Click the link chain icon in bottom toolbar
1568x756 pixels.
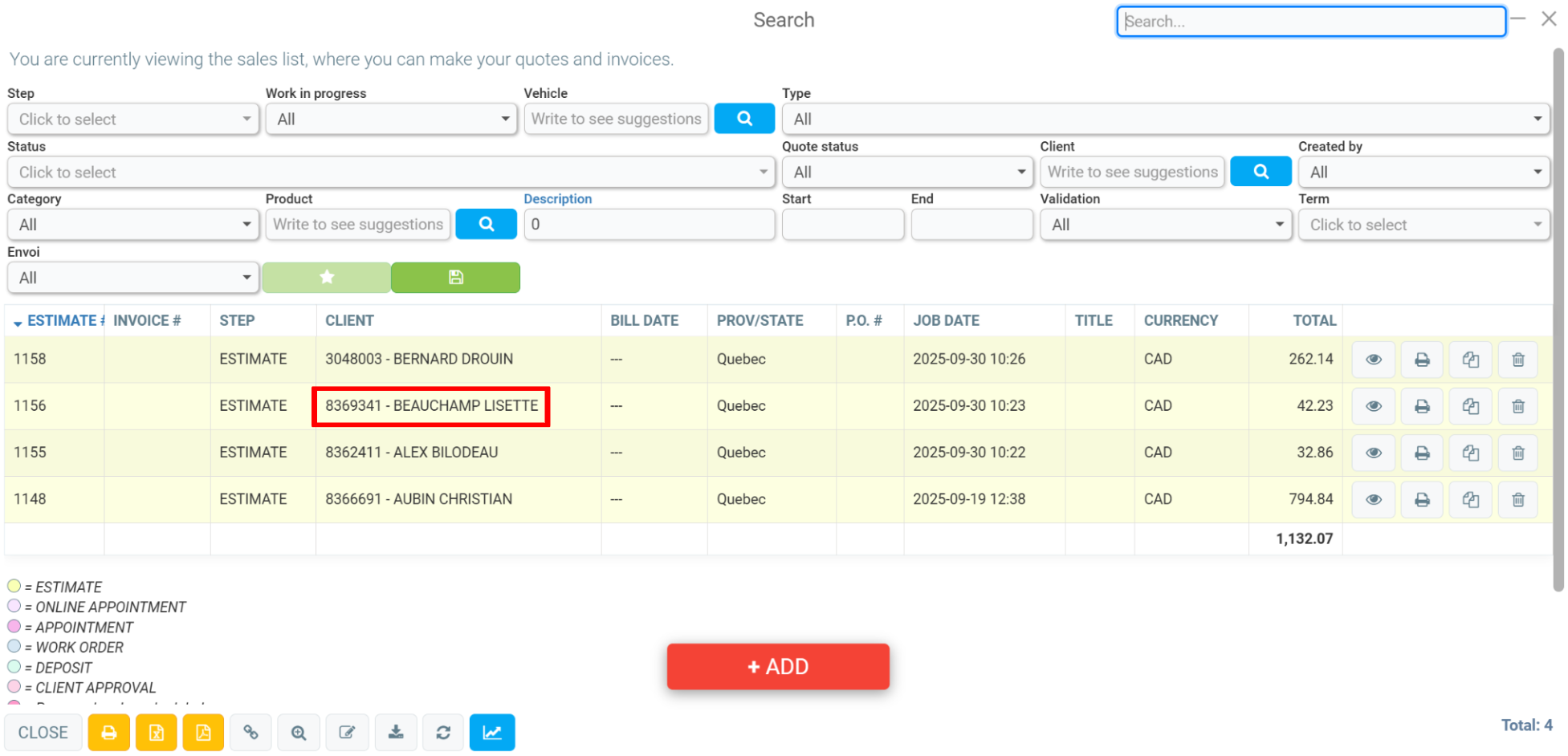click(251, 732)
